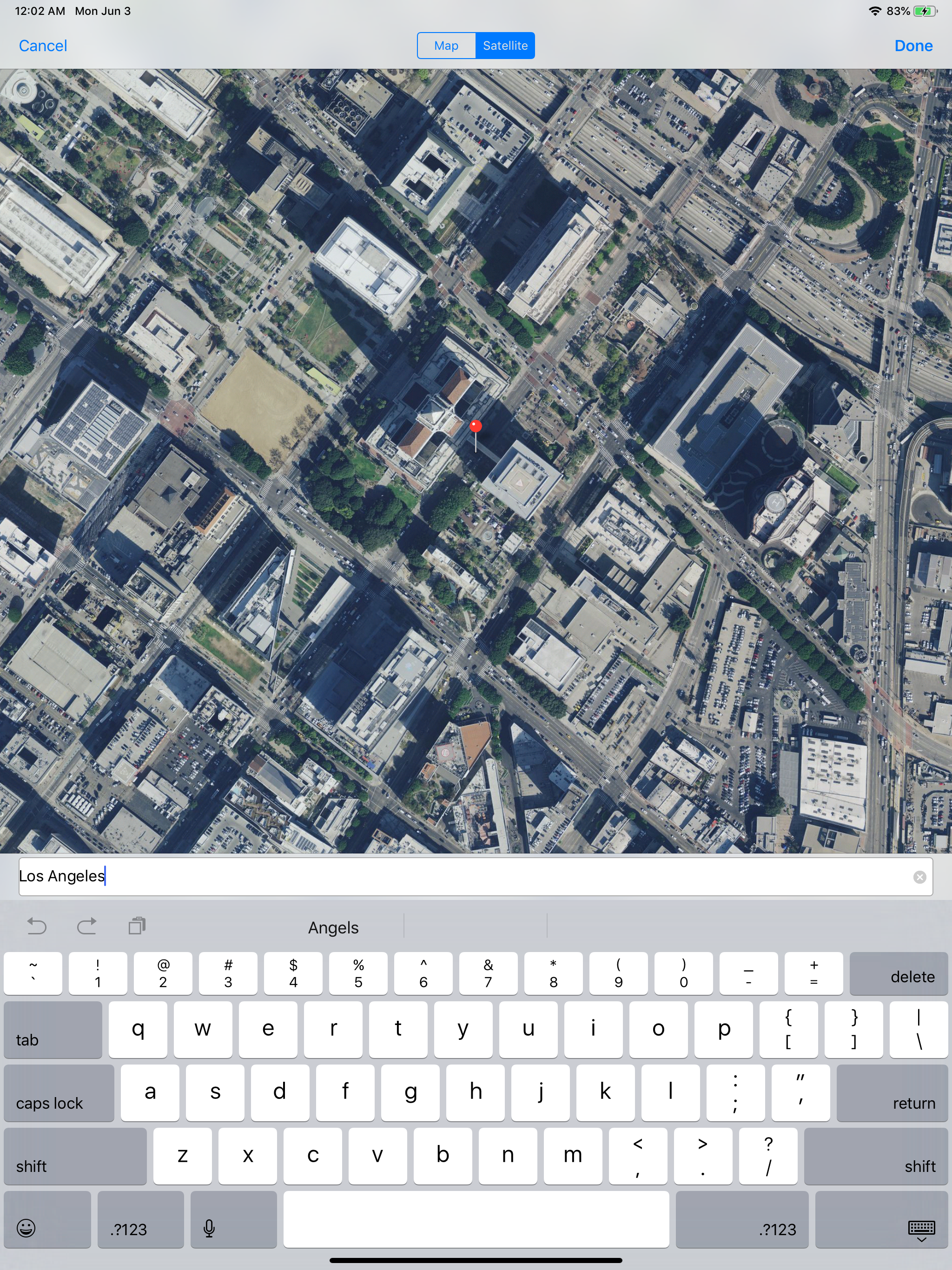
Task: Tap Done to confirm the location
Action: pos(912,46)
